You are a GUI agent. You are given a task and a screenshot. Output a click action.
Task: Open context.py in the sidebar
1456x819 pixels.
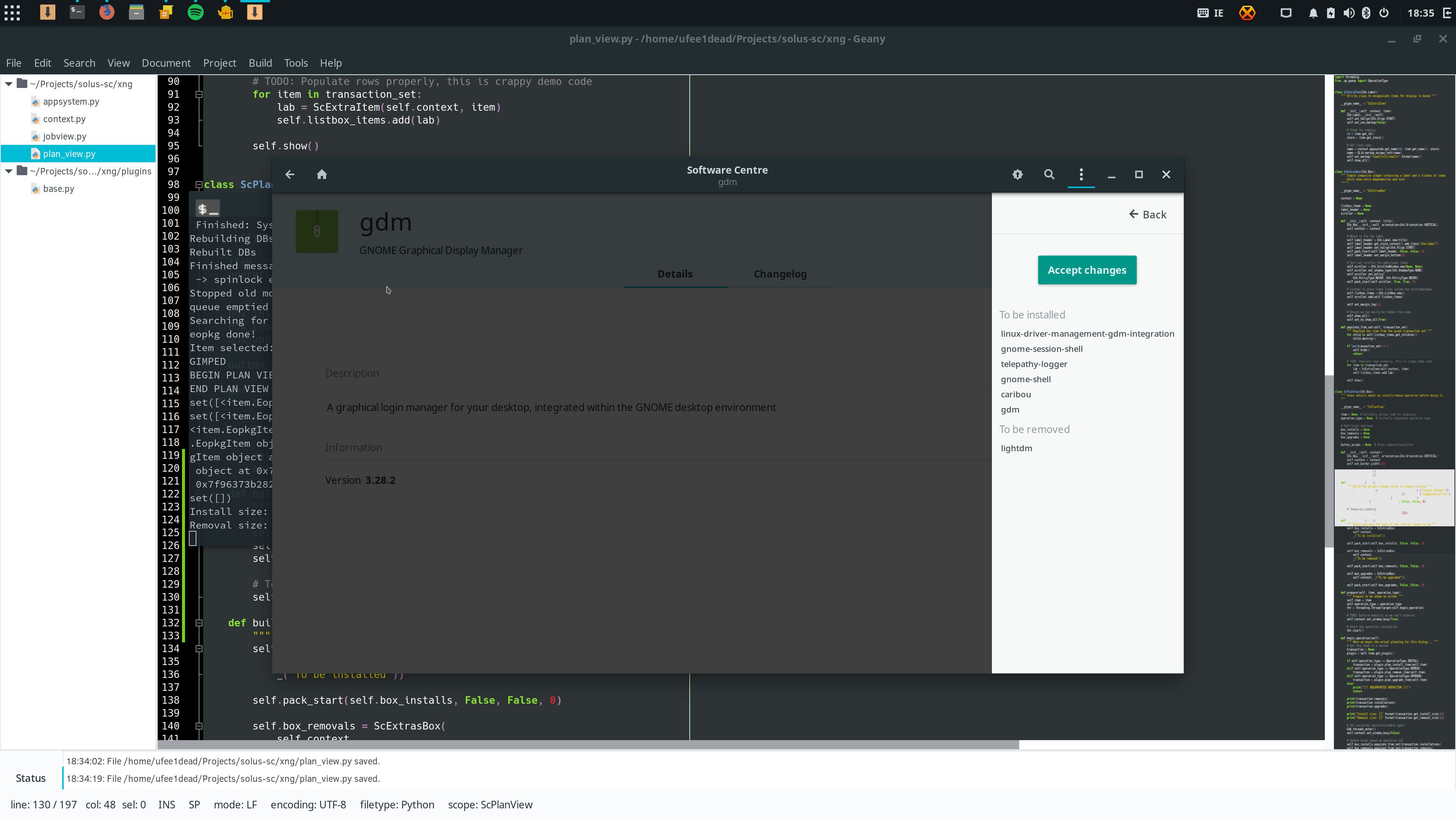pos(64,119)
